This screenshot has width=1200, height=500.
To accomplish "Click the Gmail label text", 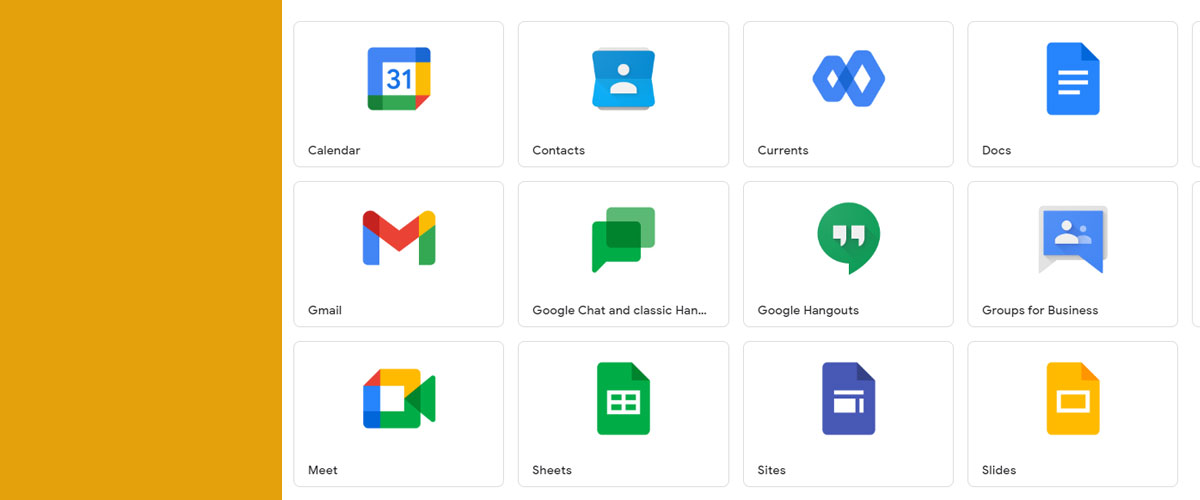I will pyautogui.click(x=325, y=310).
